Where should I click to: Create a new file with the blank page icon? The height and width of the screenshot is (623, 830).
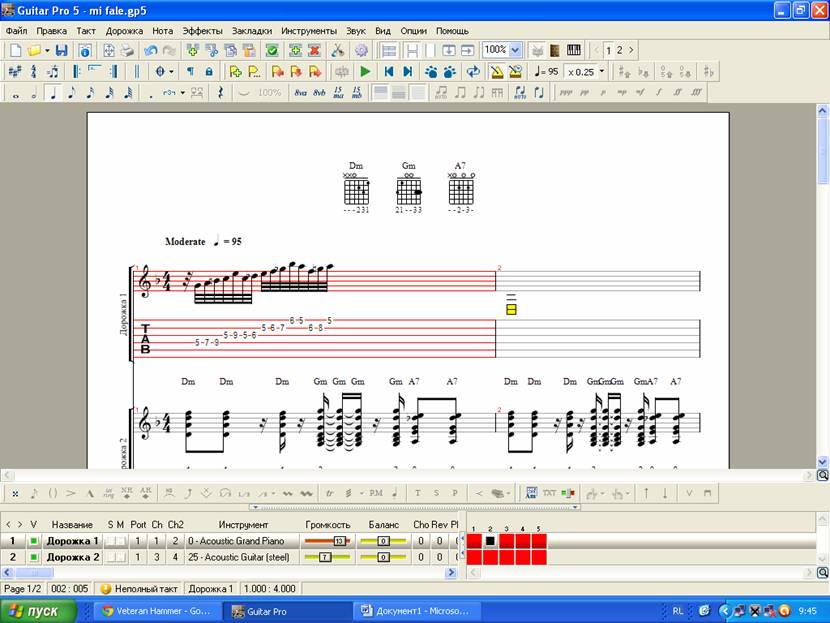[15, 51]
